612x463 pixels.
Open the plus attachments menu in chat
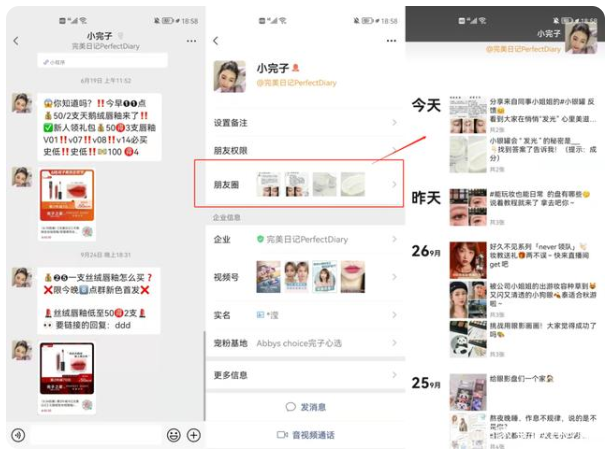[194, 435]
